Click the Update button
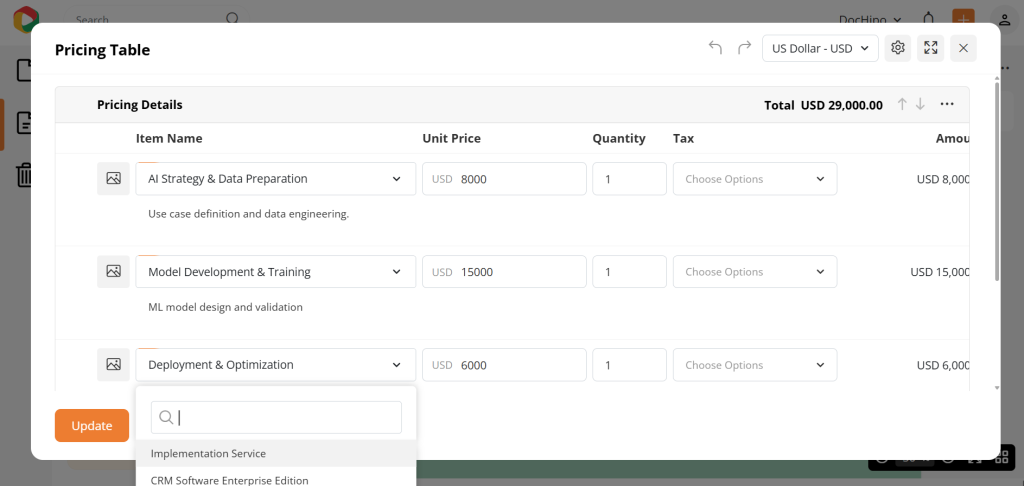 (92, 425)
